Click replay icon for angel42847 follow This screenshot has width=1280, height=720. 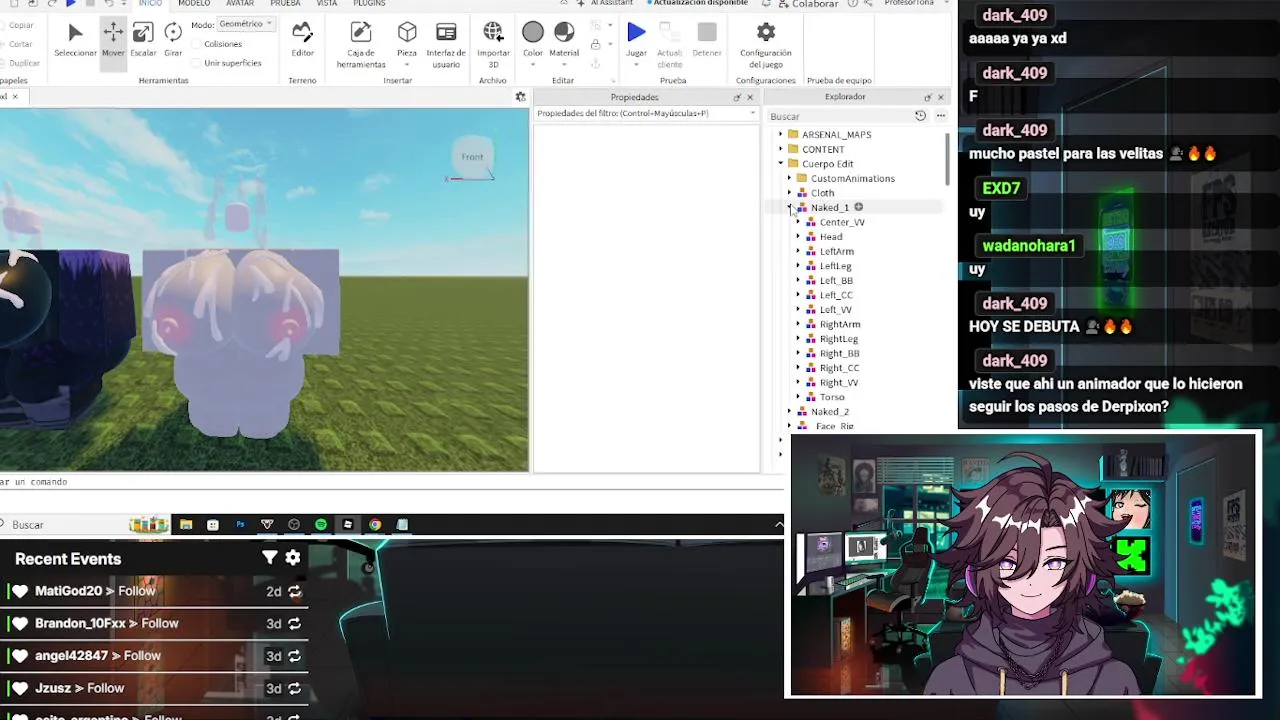[294, 655]
